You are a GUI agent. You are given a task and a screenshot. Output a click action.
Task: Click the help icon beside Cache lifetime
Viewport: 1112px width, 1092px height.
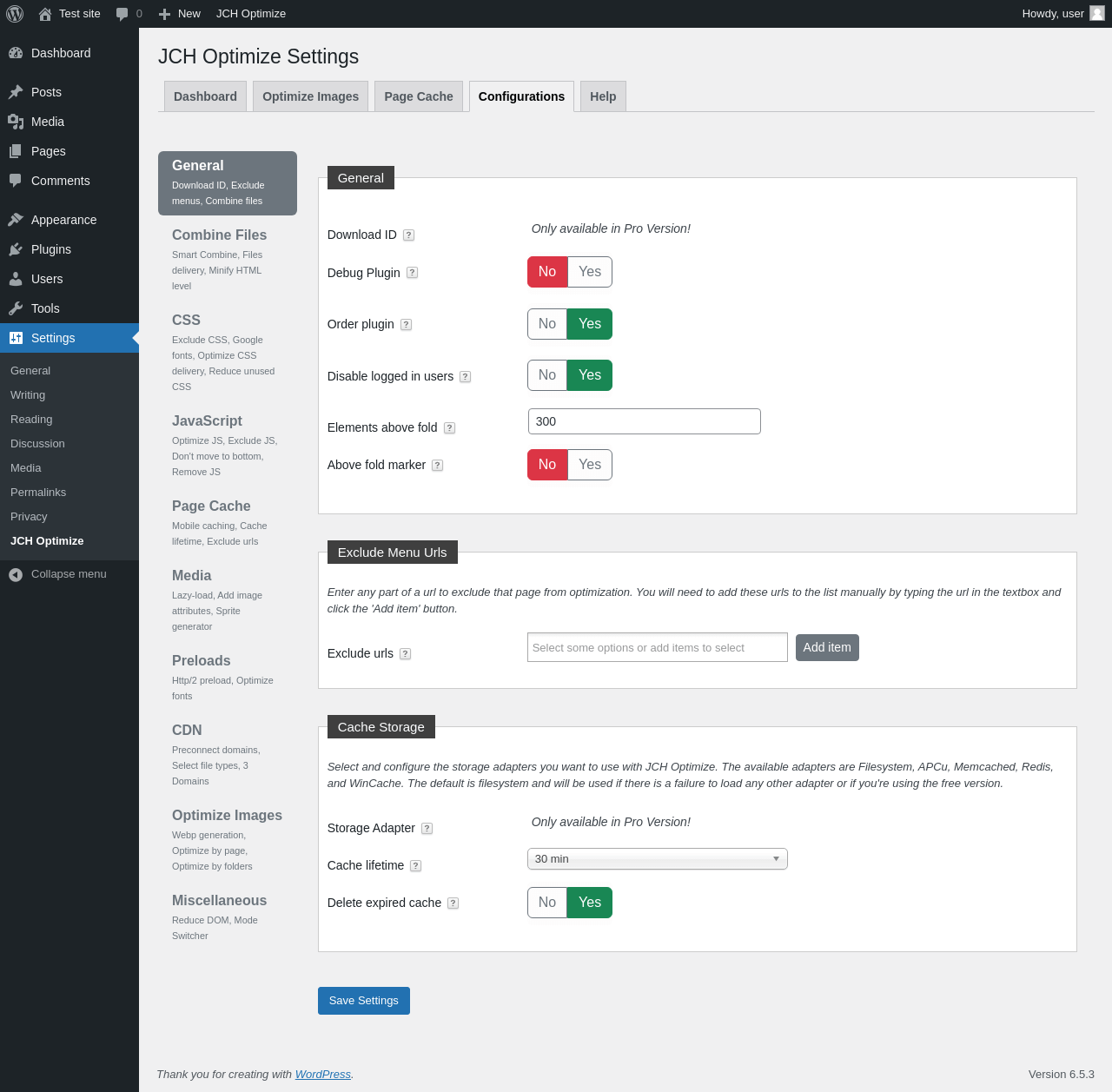[415, 866]
